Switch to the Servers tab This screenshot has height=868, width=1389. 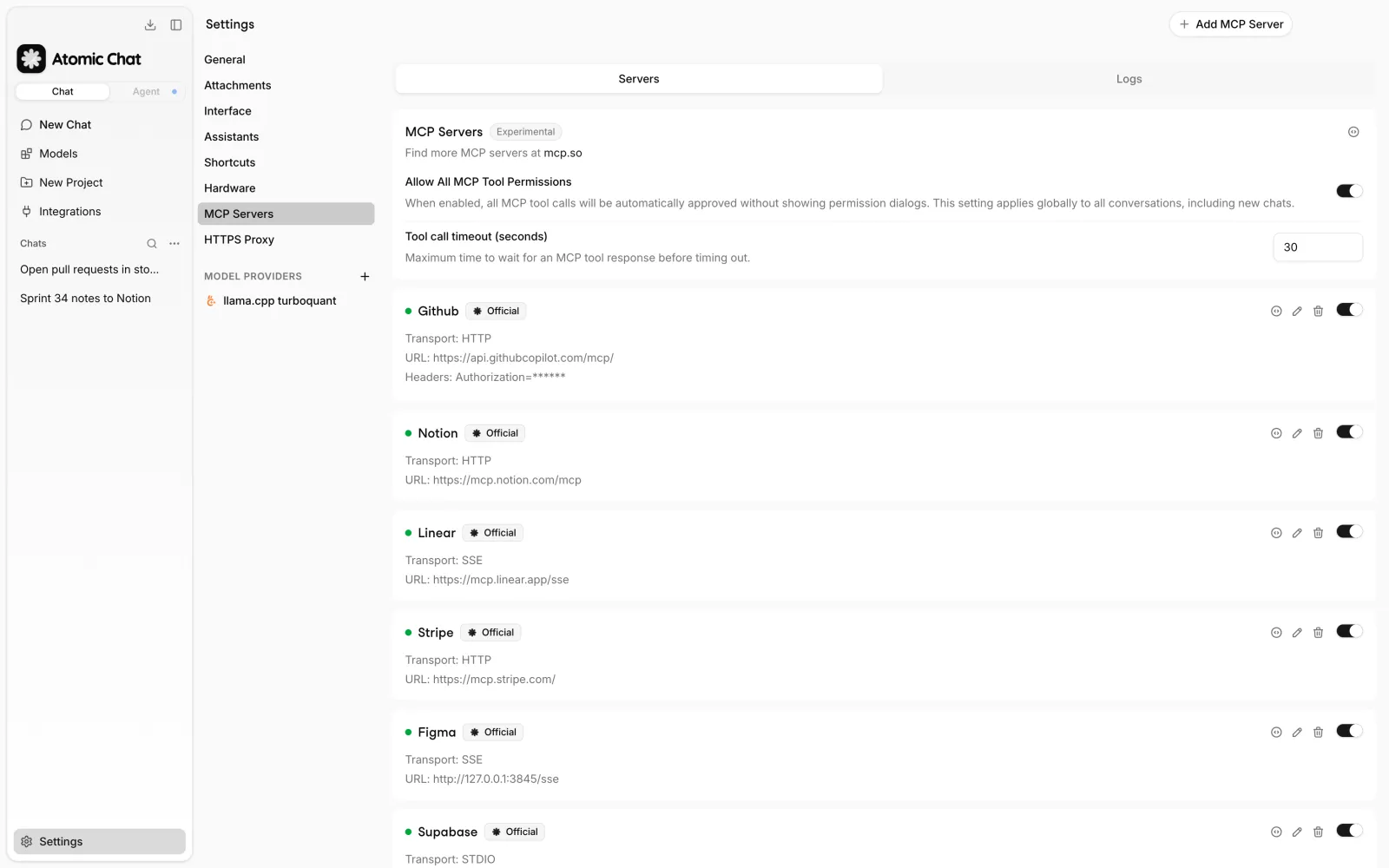(639, 79)
